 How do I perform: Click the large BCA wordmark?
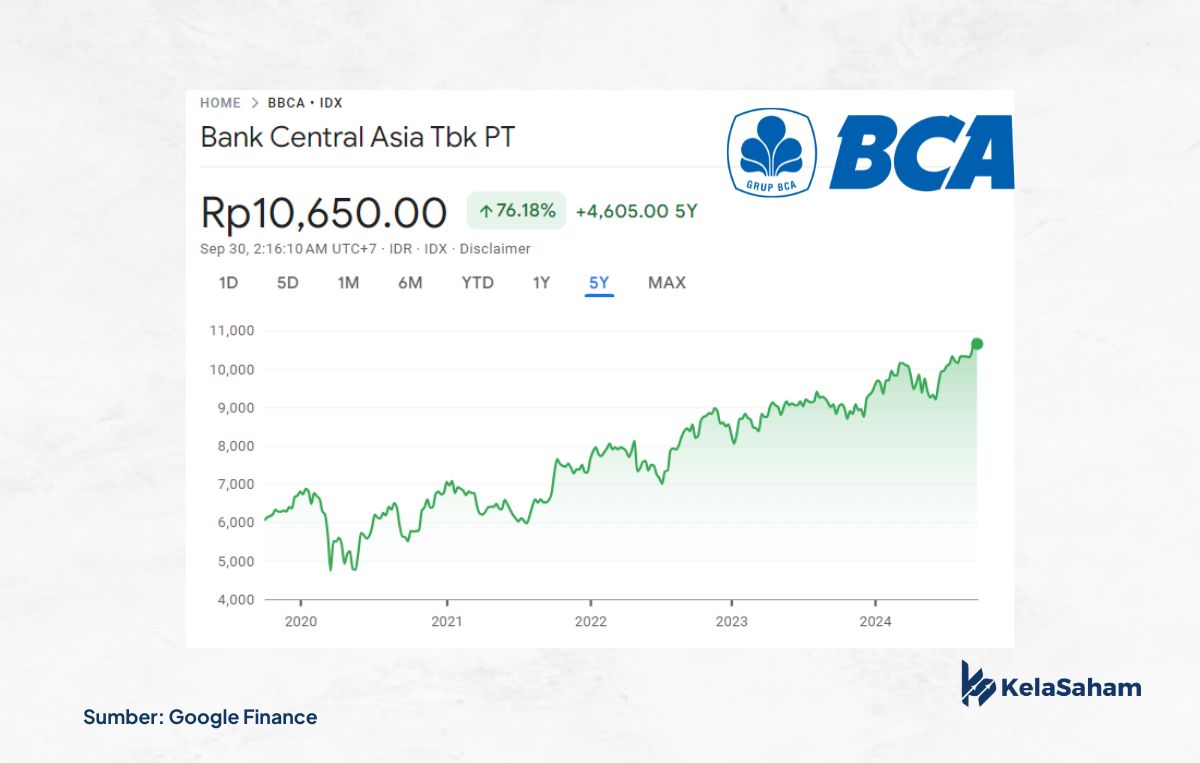[922, 152]
